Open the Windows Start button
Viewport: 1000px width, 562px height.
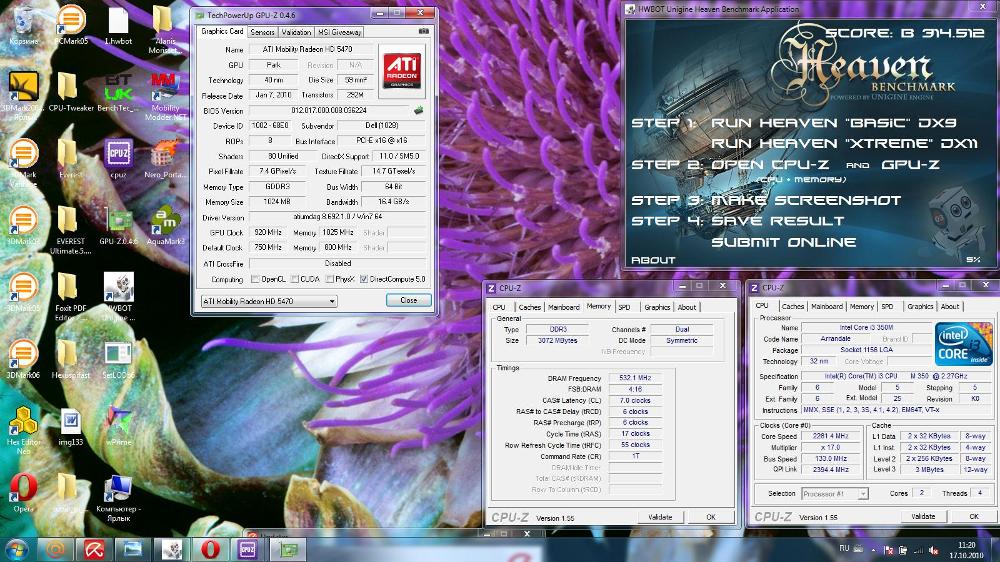point(15,549)
